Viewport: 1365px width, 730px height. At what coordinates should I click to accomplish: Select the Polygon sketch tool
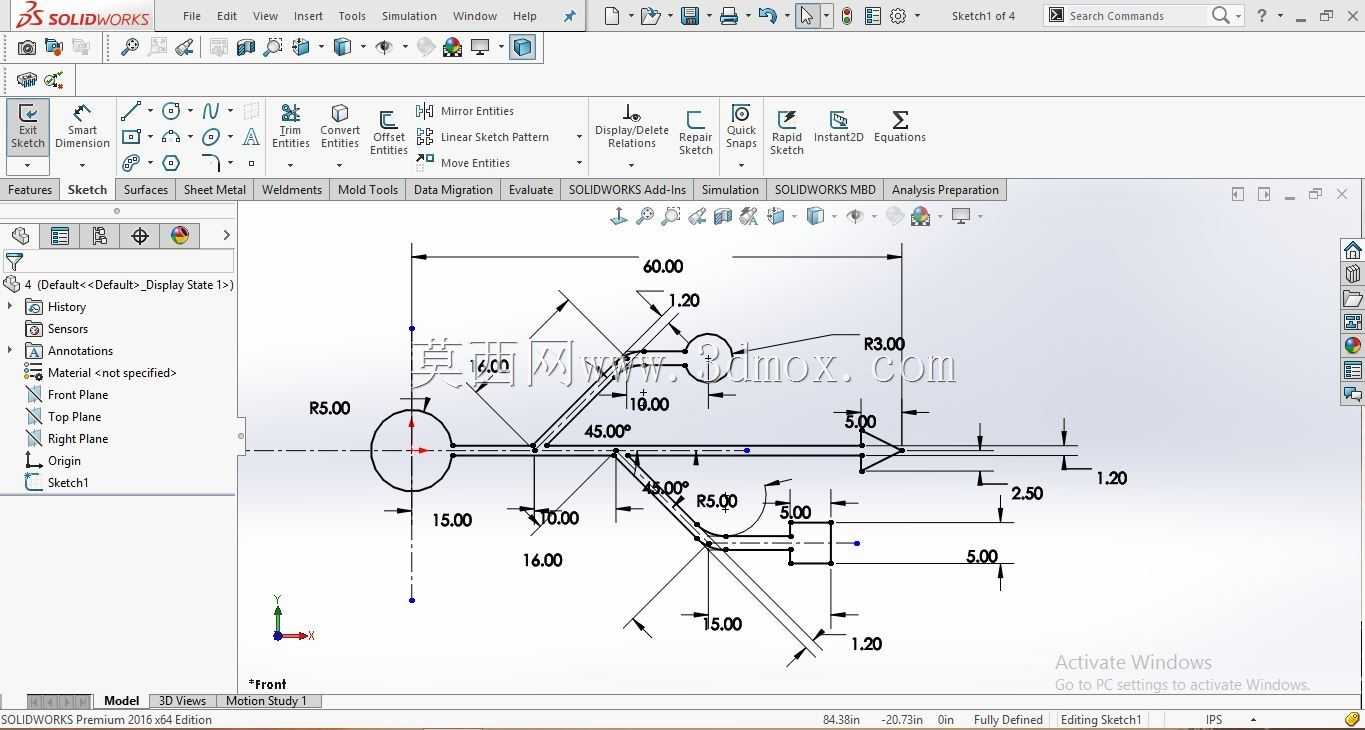click(171, 163)
